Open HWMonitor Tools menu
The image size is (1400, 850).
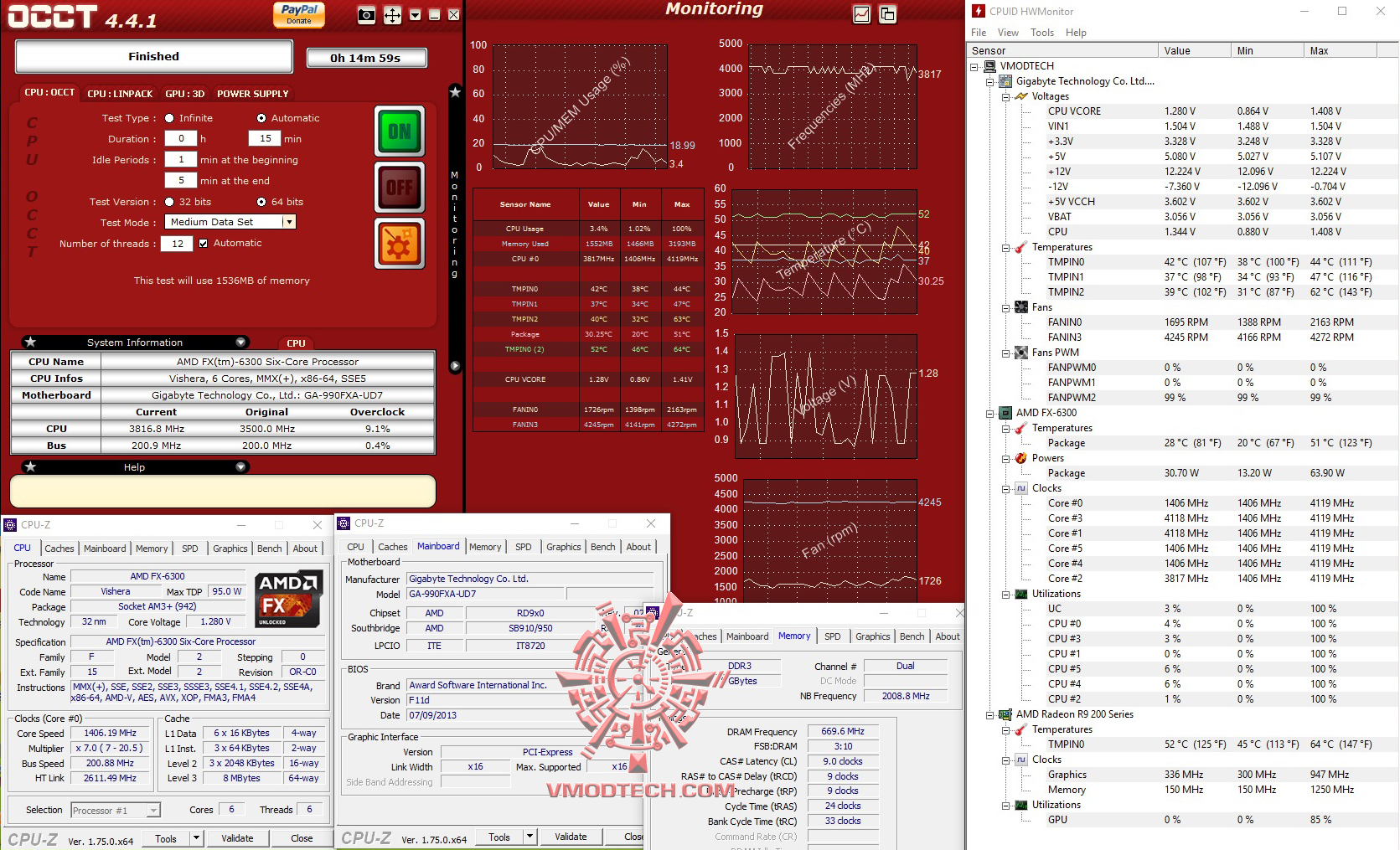click(1042, 33)
